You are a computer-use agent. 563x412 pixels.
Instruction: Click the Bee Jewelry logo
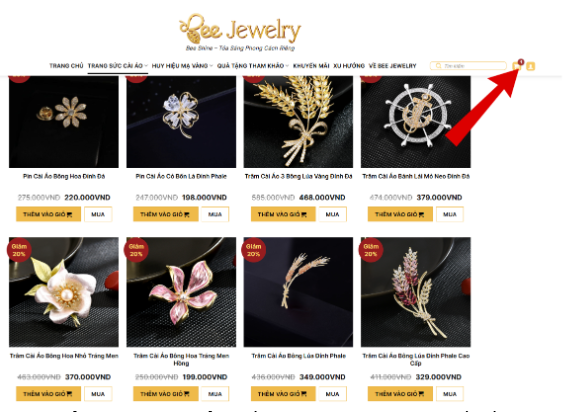[240, 32]
